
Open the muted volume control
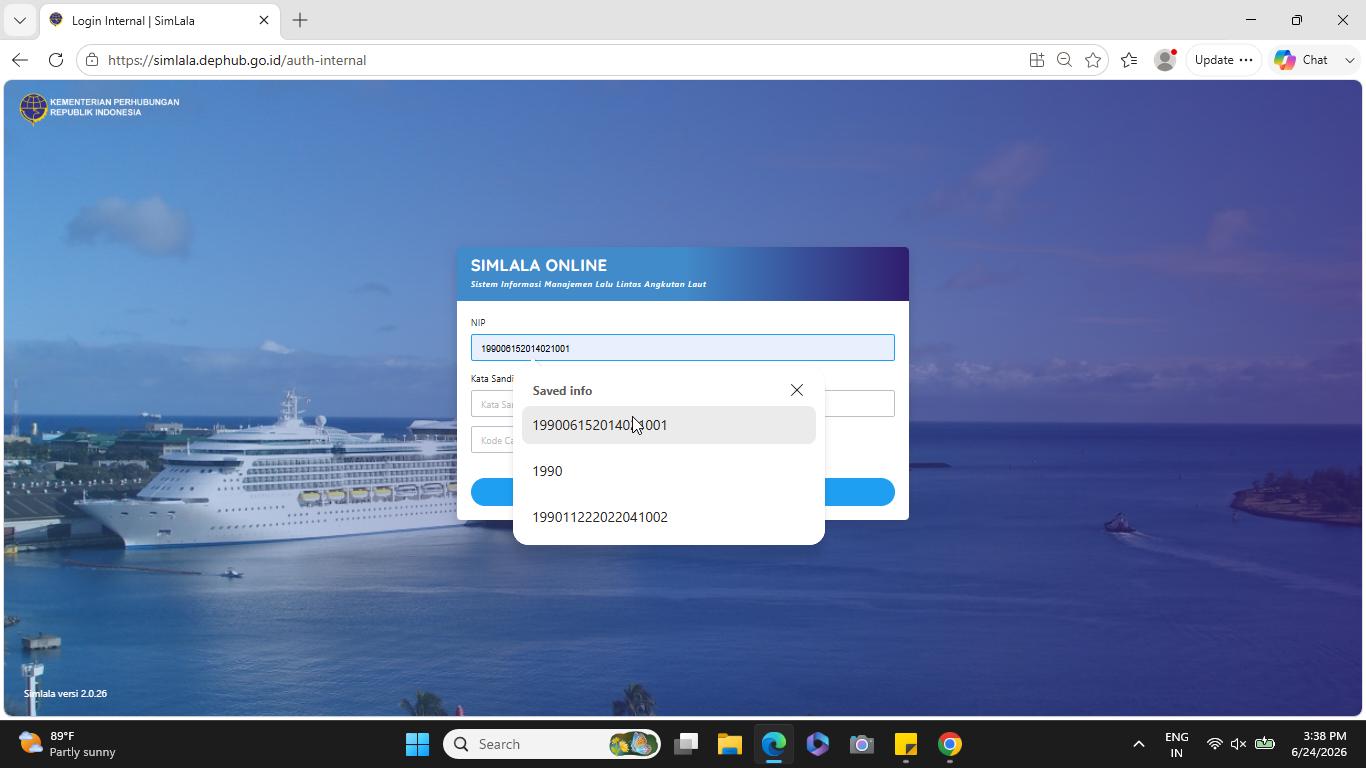click(x=1239, y=744)
